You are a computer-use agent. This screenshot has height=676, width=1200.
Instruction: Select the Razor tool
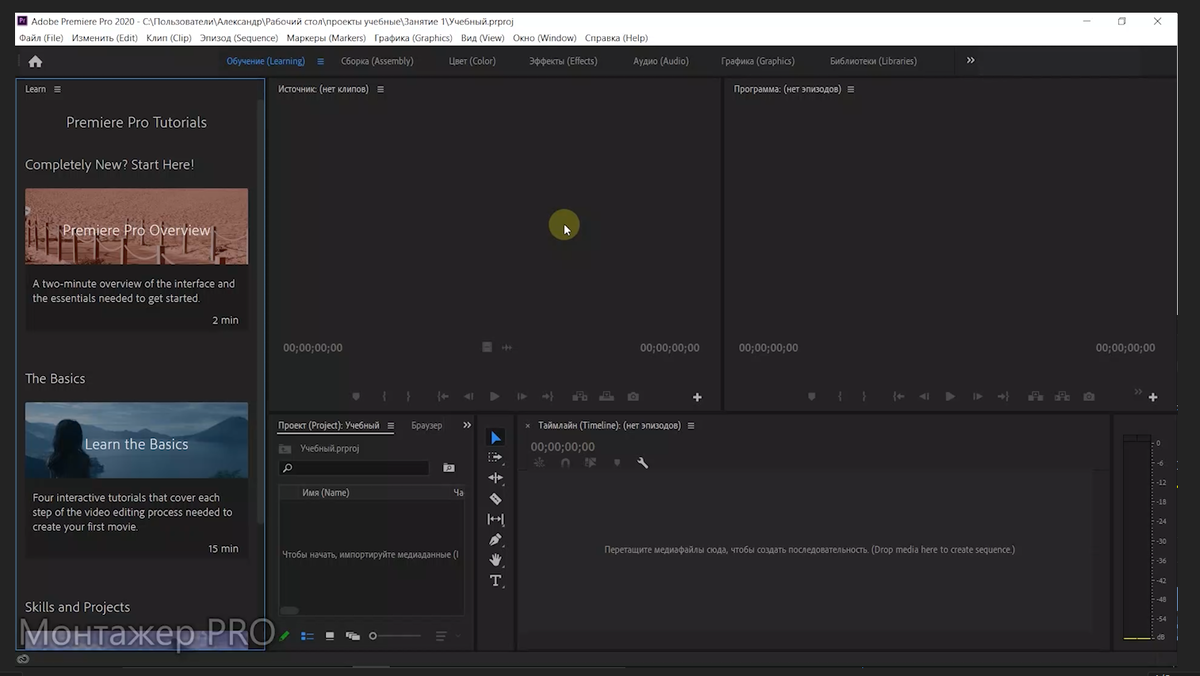(x=496, y=498)
